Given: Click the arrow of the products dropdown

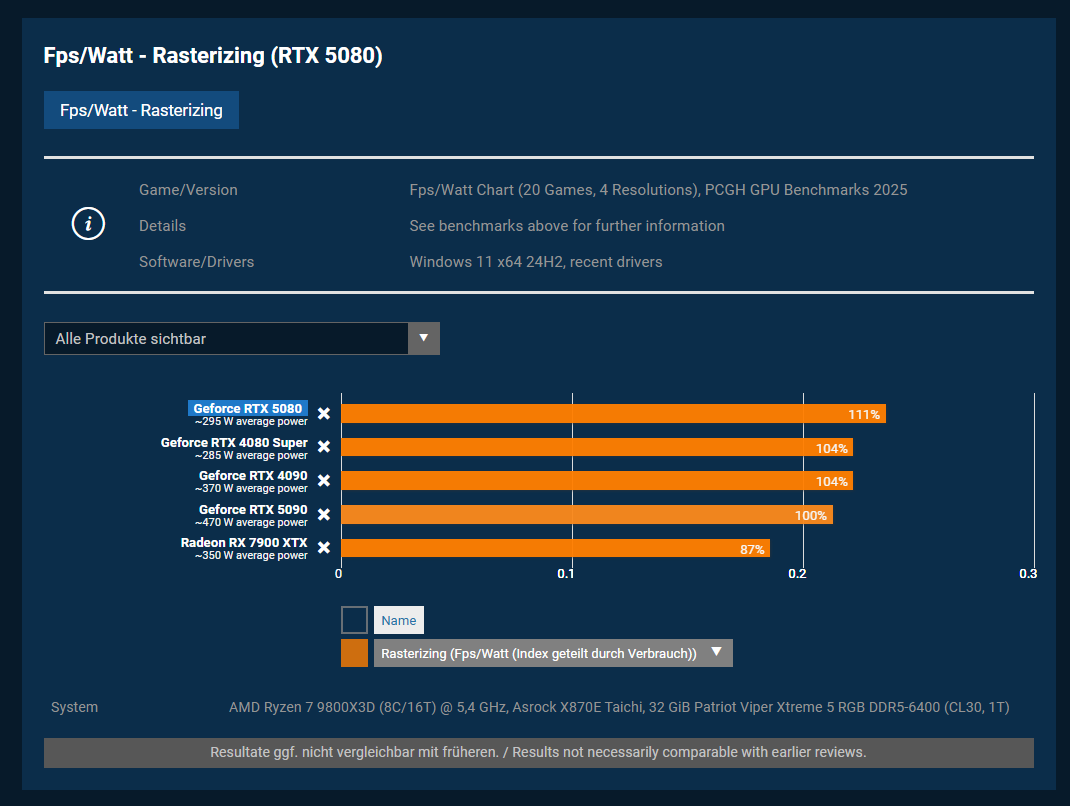Looking at the screenshot, I should tap(424, 339).
